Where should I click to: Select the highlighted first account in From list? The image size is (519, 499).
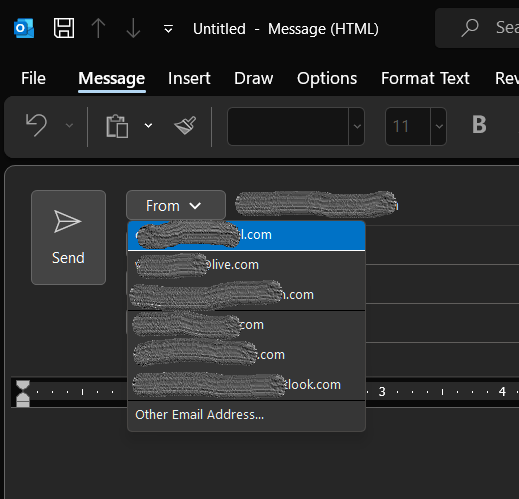pyautogui.click(x=246, y=235)
